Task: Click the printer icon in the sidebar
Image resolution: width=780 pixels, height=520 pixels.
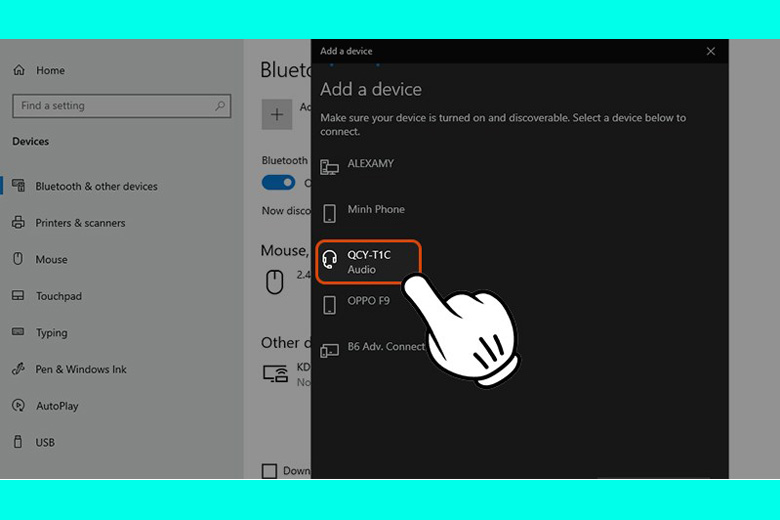Action: click(x=18, y=222)
